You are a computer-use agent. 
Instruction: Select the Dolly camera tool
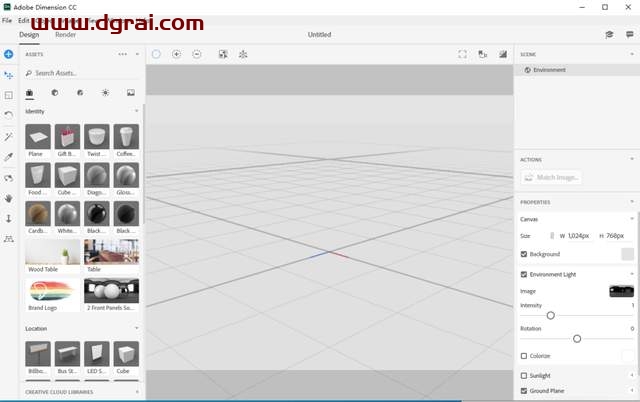tap(9, 219)
